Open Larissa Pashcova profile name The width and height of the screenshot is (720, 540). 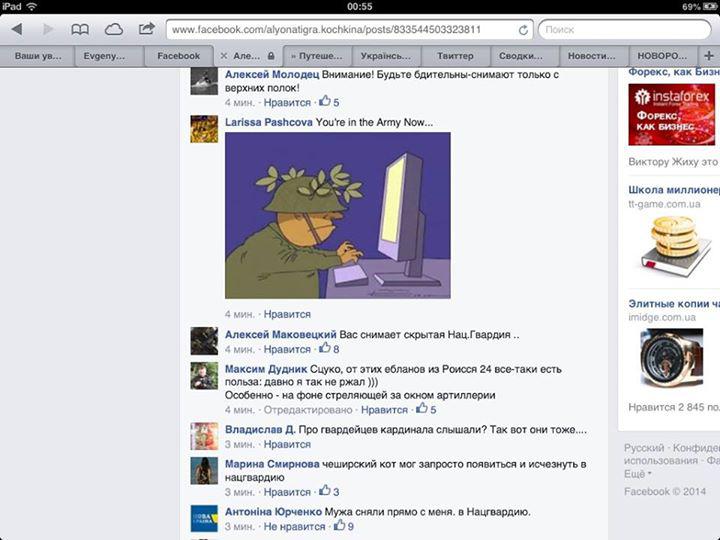[x=269, y=122]
